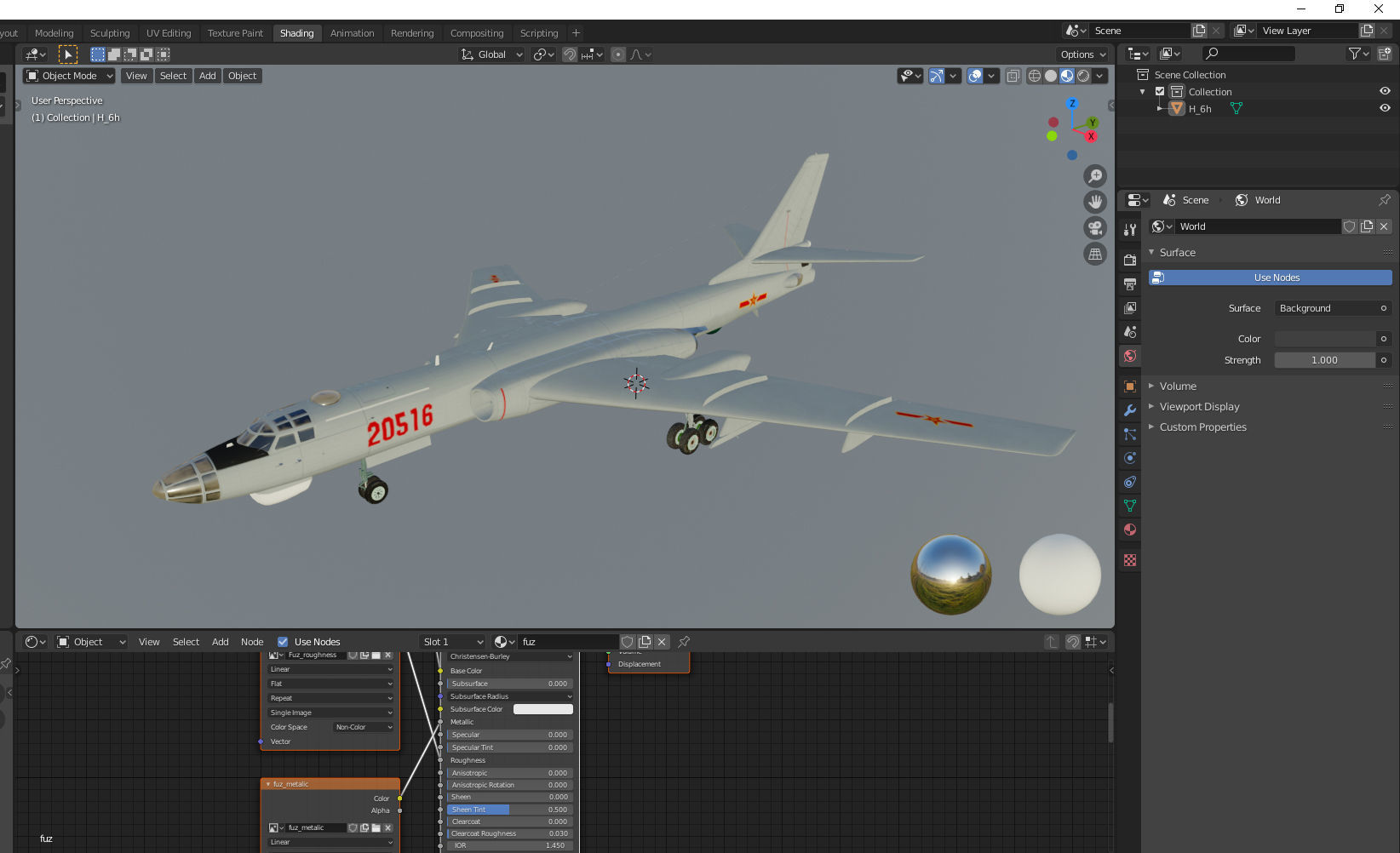Hide Collection with its eye icon
This screenshot has height=853, width=1400.
coord(1385,92)
